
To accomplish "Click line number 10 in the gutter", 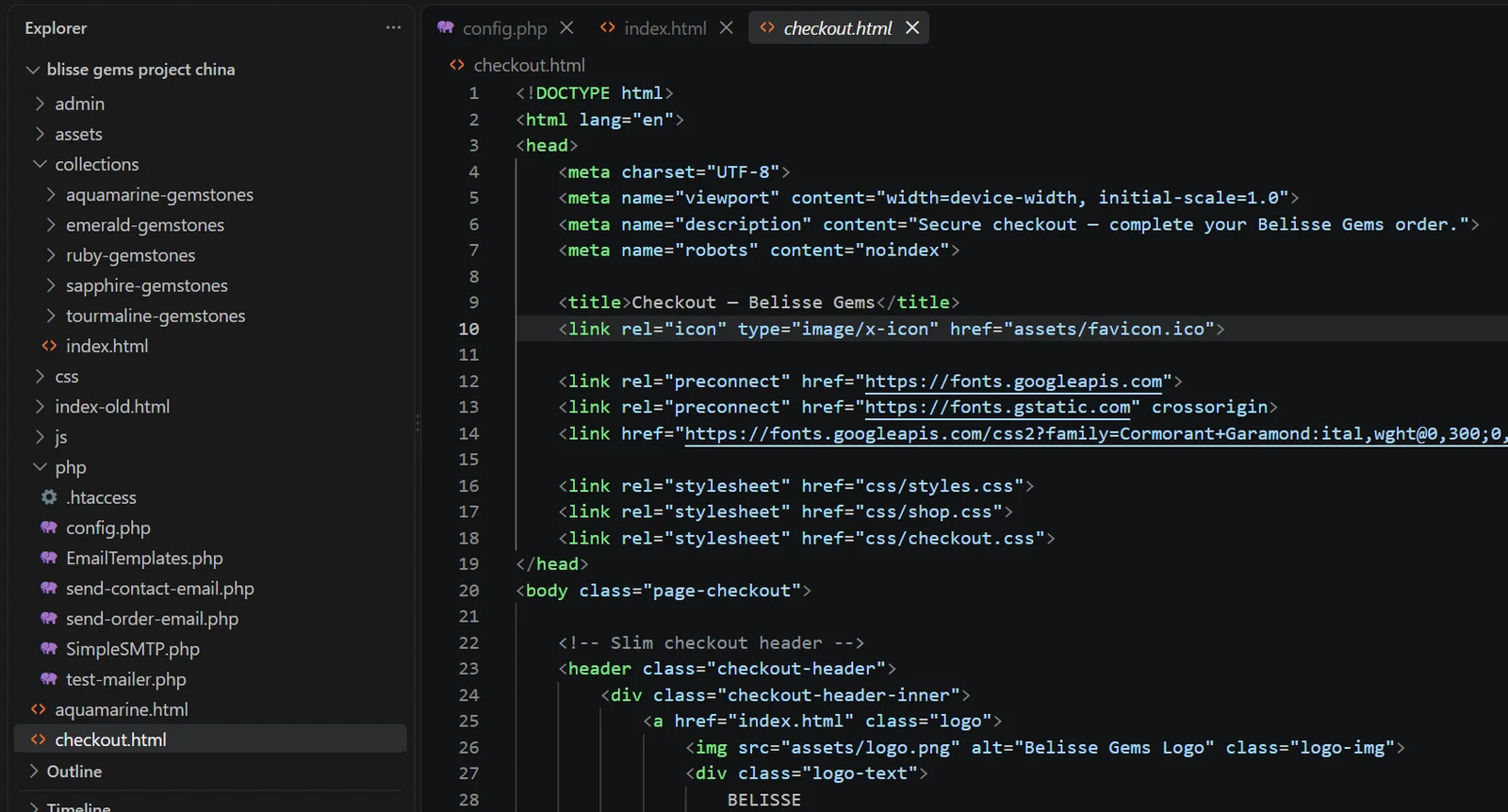I will (x=468, y=329).
